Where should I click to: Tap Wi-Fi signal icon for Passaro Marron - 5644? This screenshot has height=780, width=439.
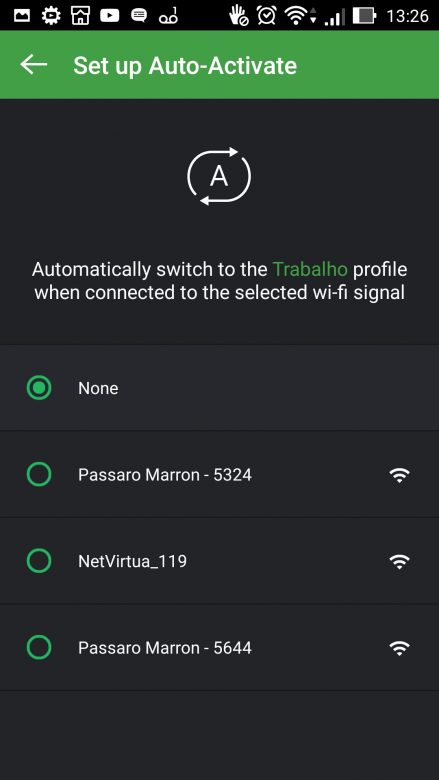pos(399,648)
